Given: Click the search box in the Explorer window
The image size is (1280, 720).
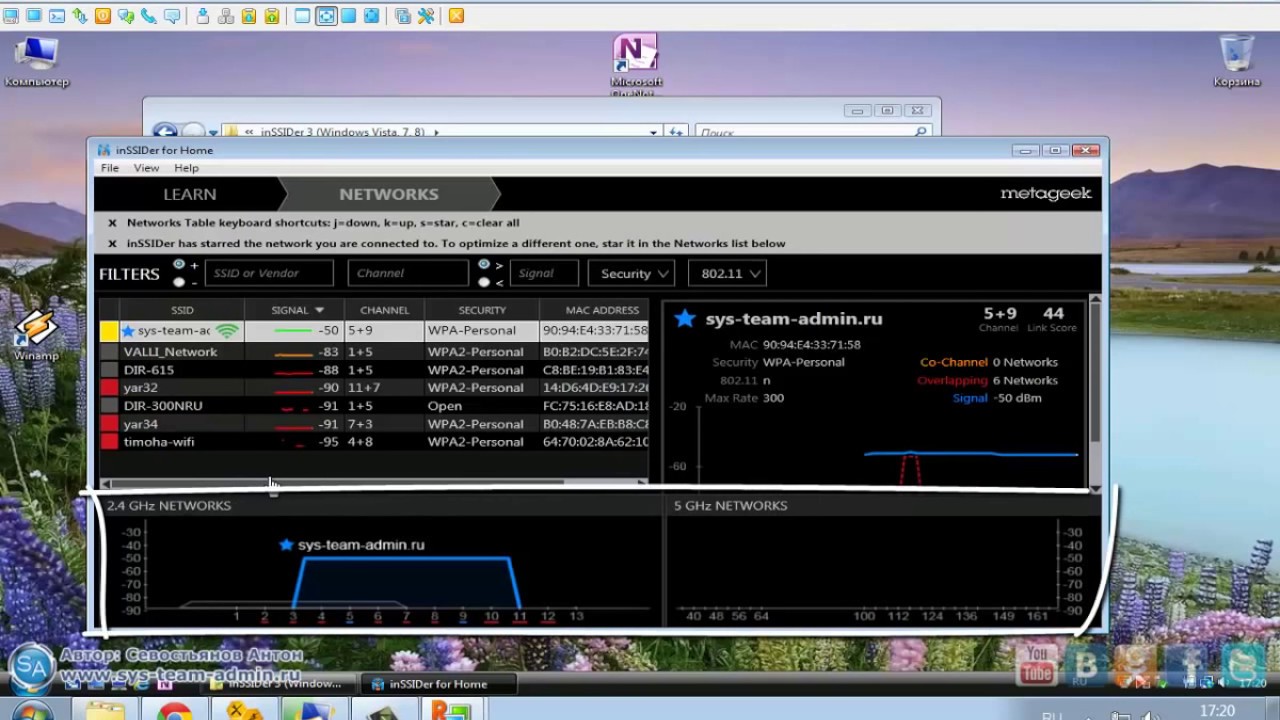Looking at the screenshot, I should tap(812, 131).
